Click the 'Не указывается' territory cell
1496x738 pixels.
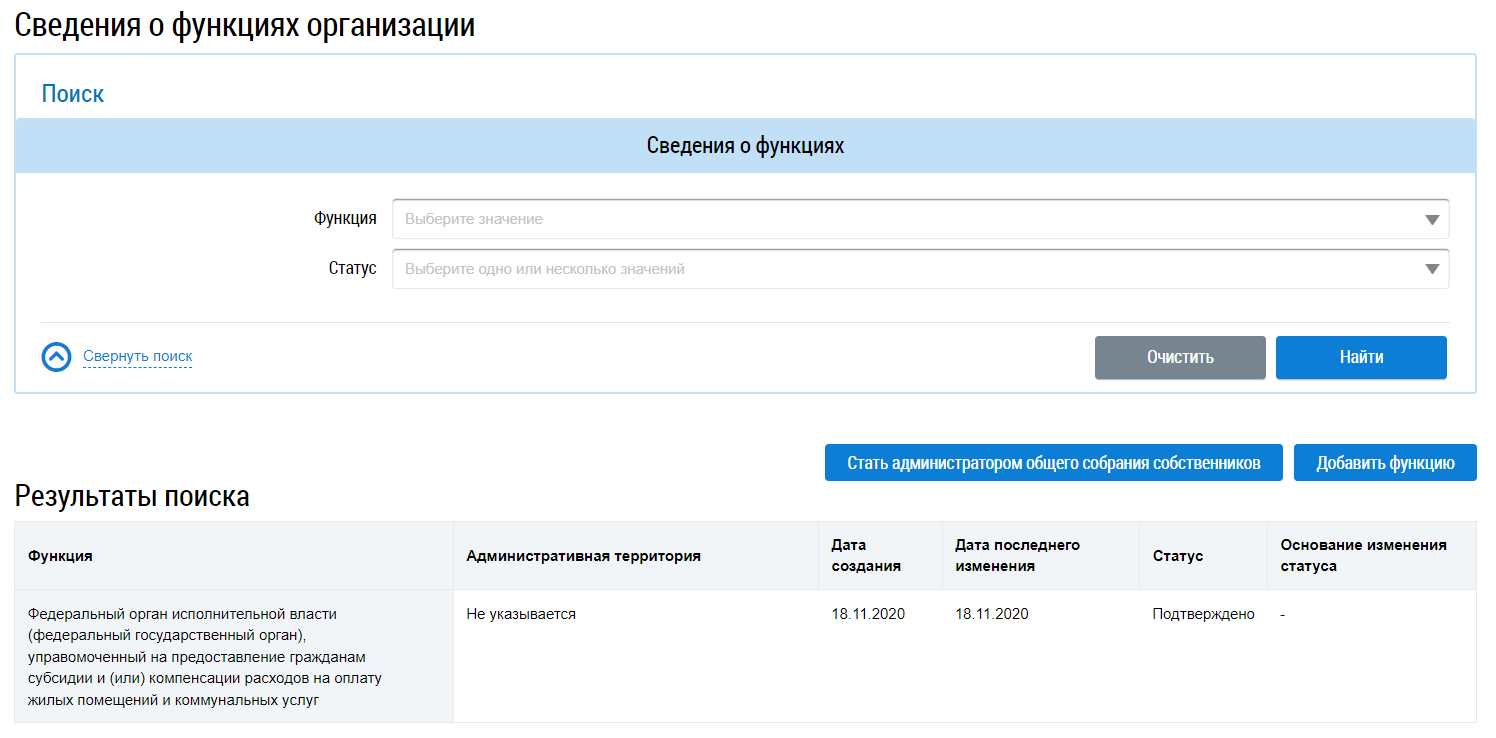pyautogui.click(x=521, y=614)
